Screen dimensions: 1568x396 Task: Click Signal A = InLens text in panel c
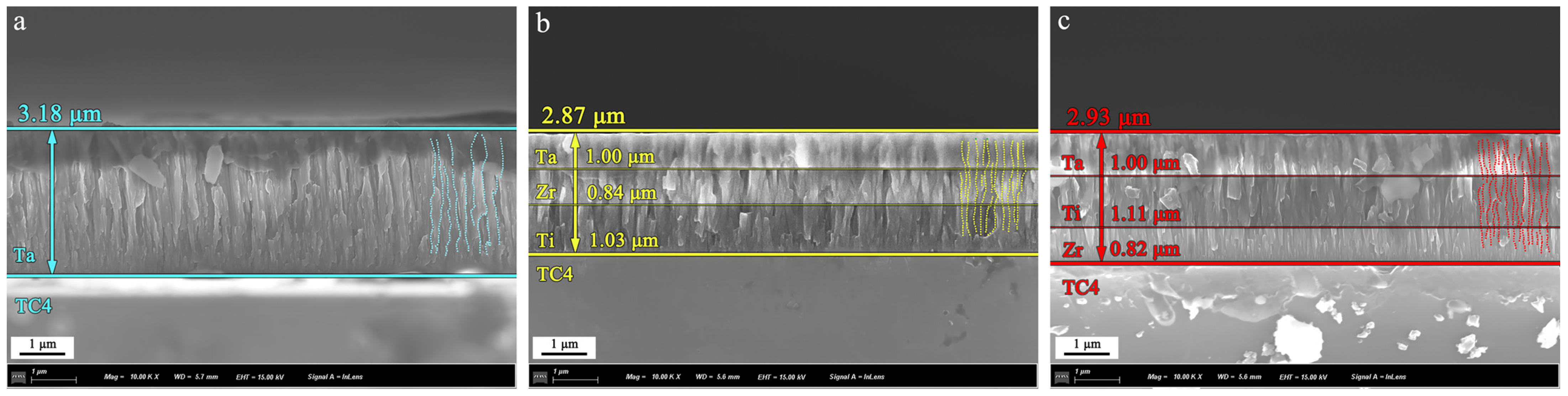click(1378, 377)
